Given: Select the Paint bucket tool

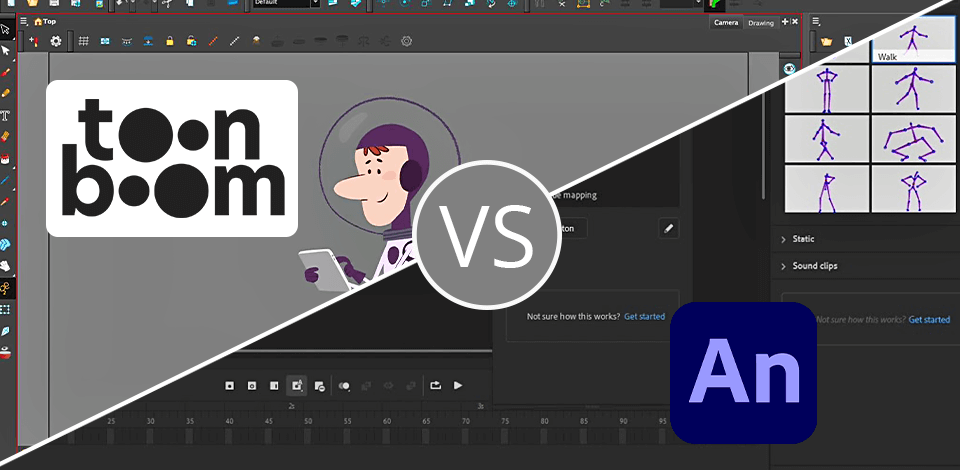Looking at the screenshot, I should [6, 159].
